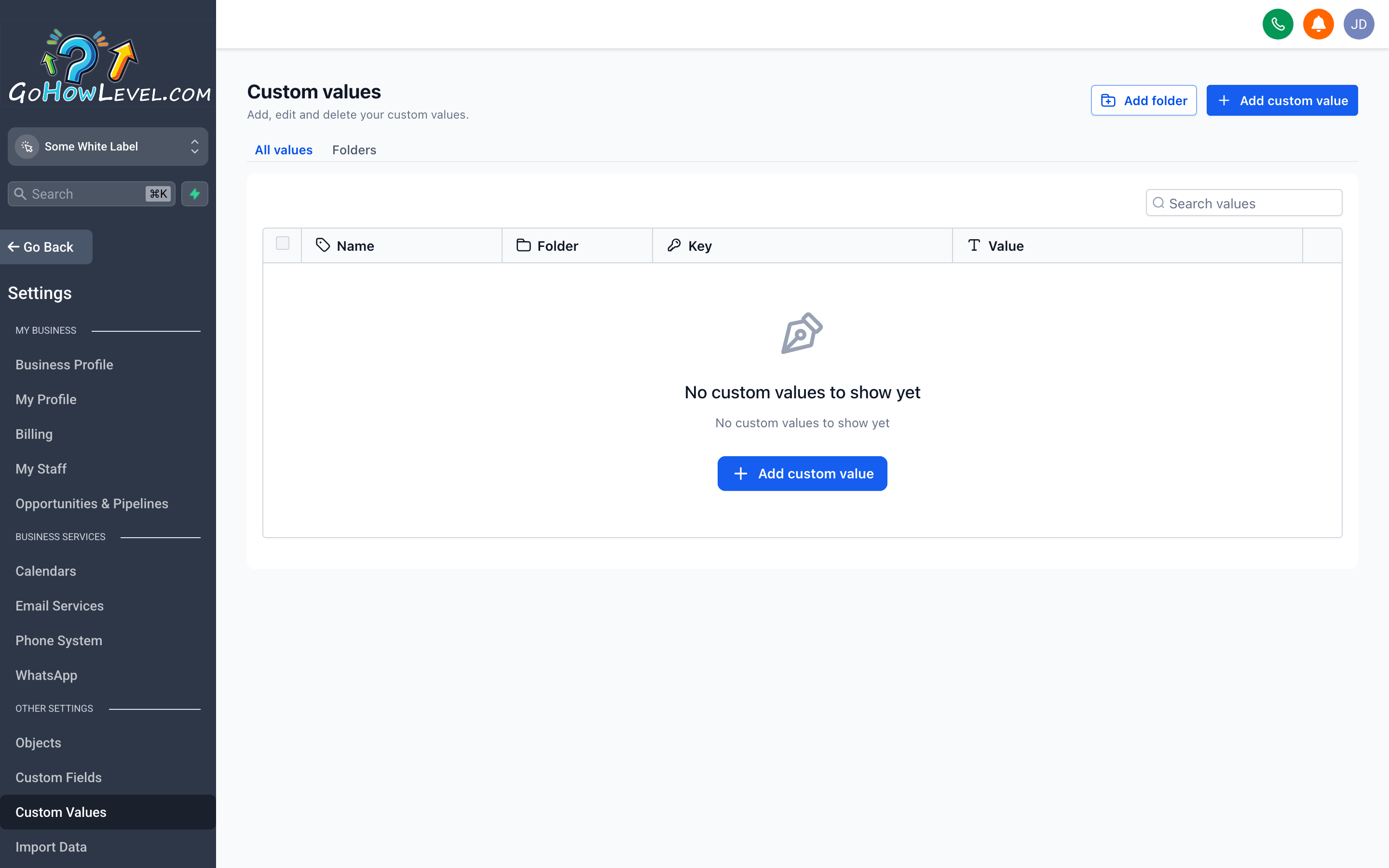
Task: Expand the Some White Label account switcher
Action: pyautogui.click(x=108, y=147)
